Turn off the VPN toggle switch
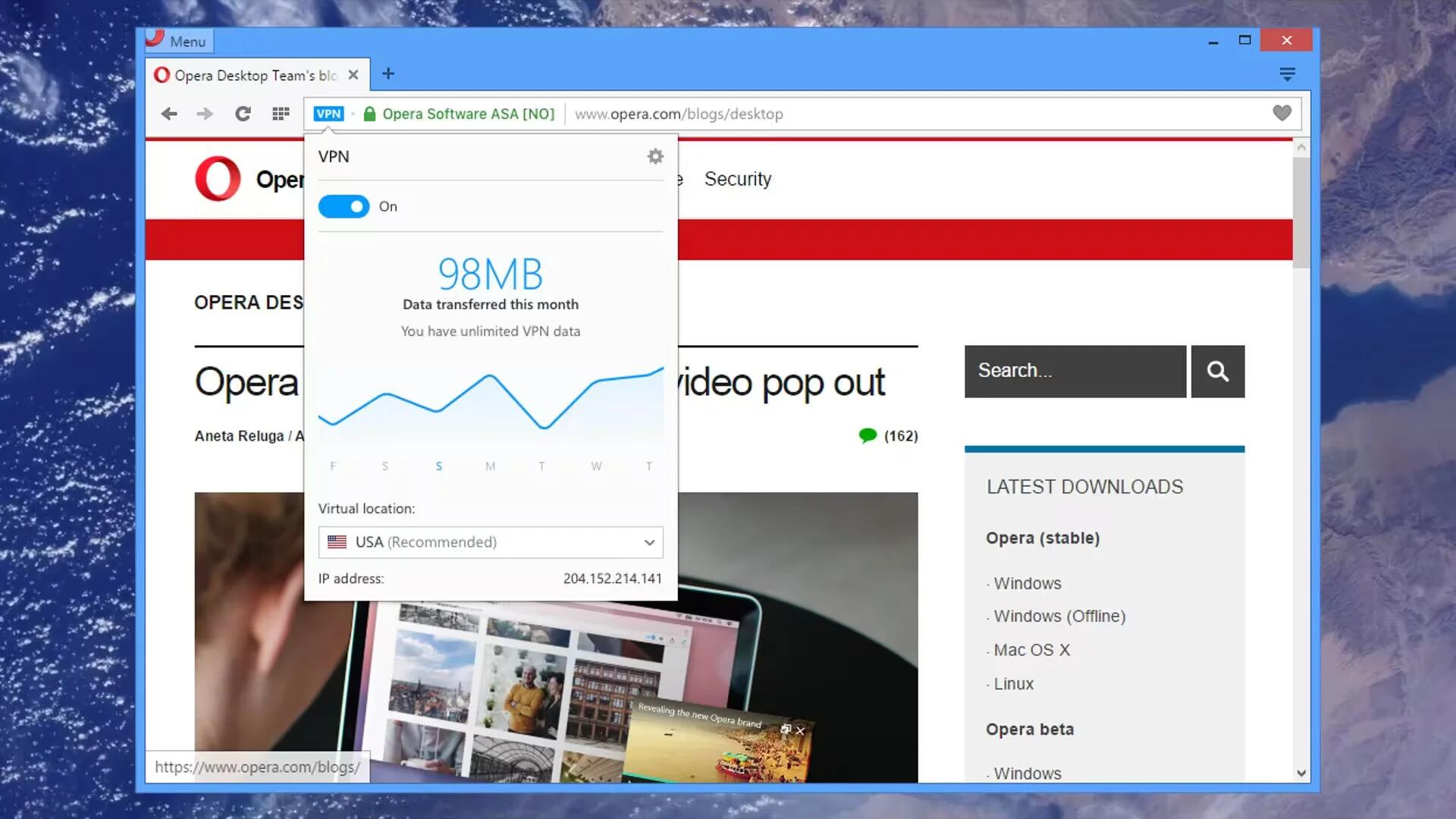 pyautogui.click(x=344, y=206)
